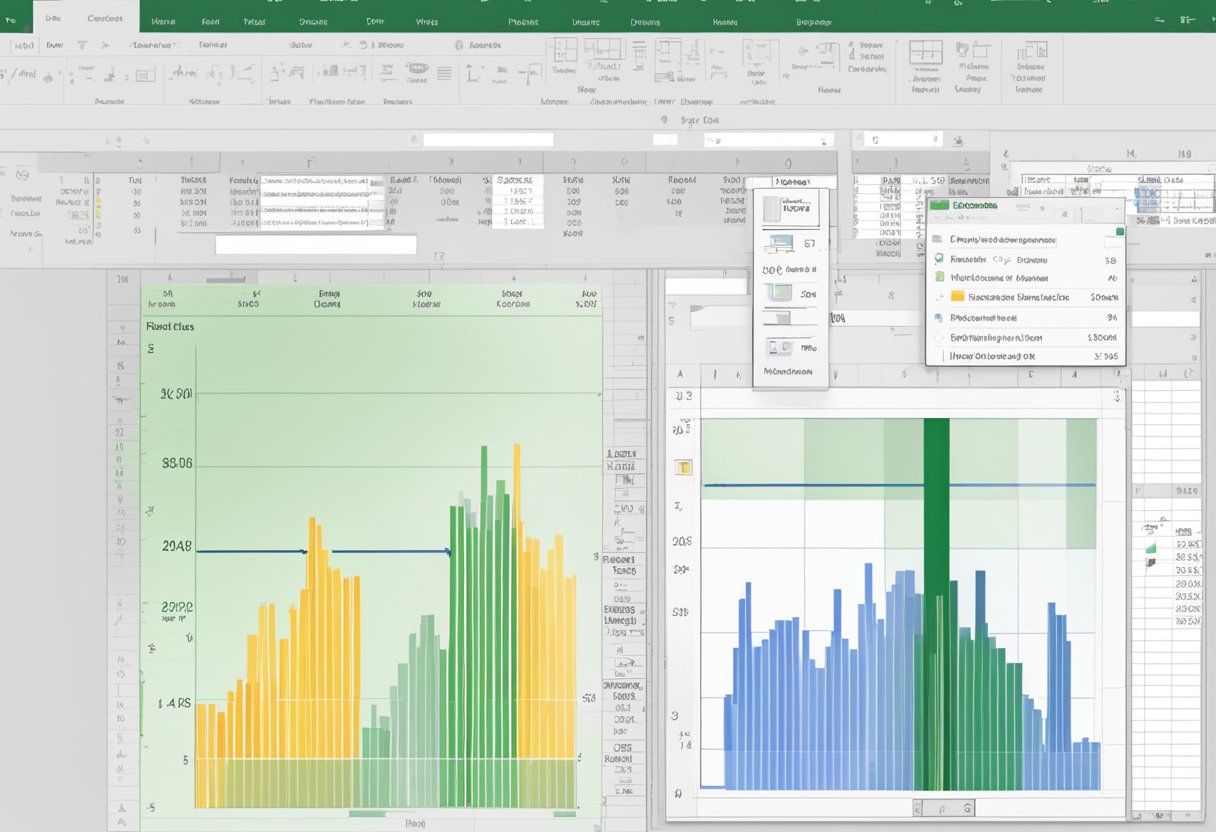Click the funnel filter icon in the ribbon's left area

point(82,44)
